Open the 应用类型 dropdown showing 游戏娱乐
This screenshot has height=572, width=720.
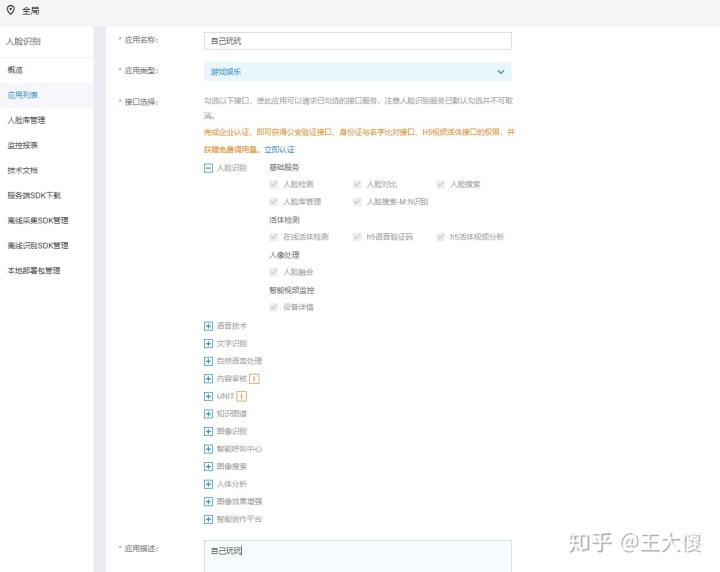pos(358,72)
